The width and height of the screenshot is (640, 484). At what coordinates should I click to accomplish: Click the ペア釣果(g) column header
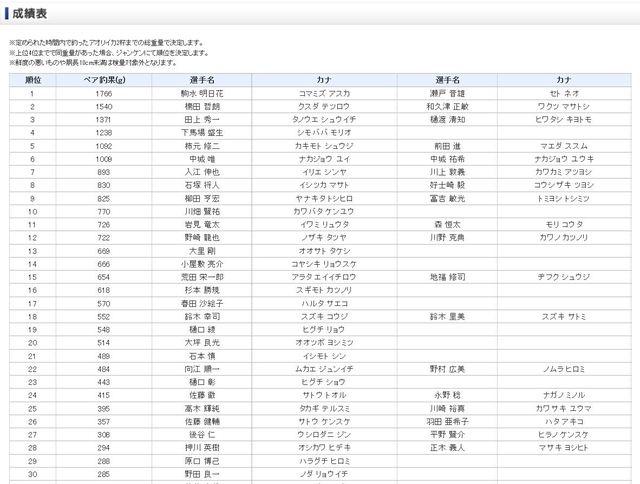tap(104, 78)
